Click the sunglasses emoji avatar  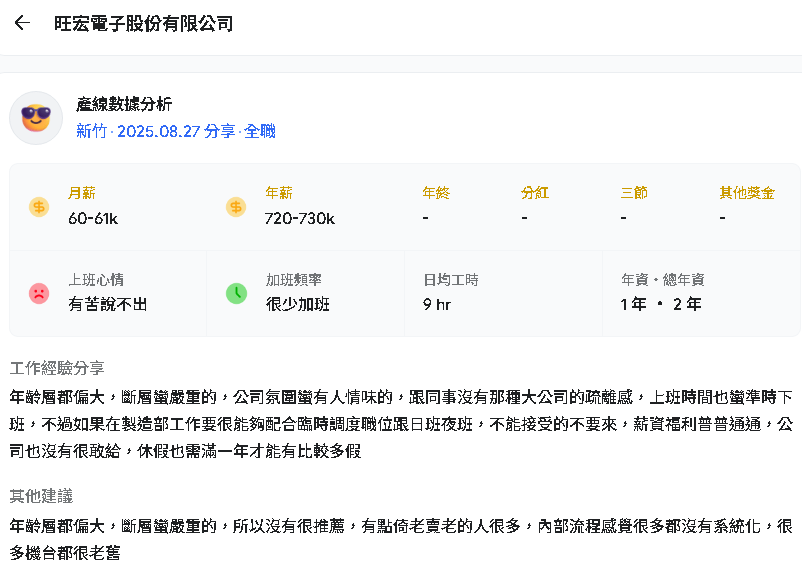[36, 118]
